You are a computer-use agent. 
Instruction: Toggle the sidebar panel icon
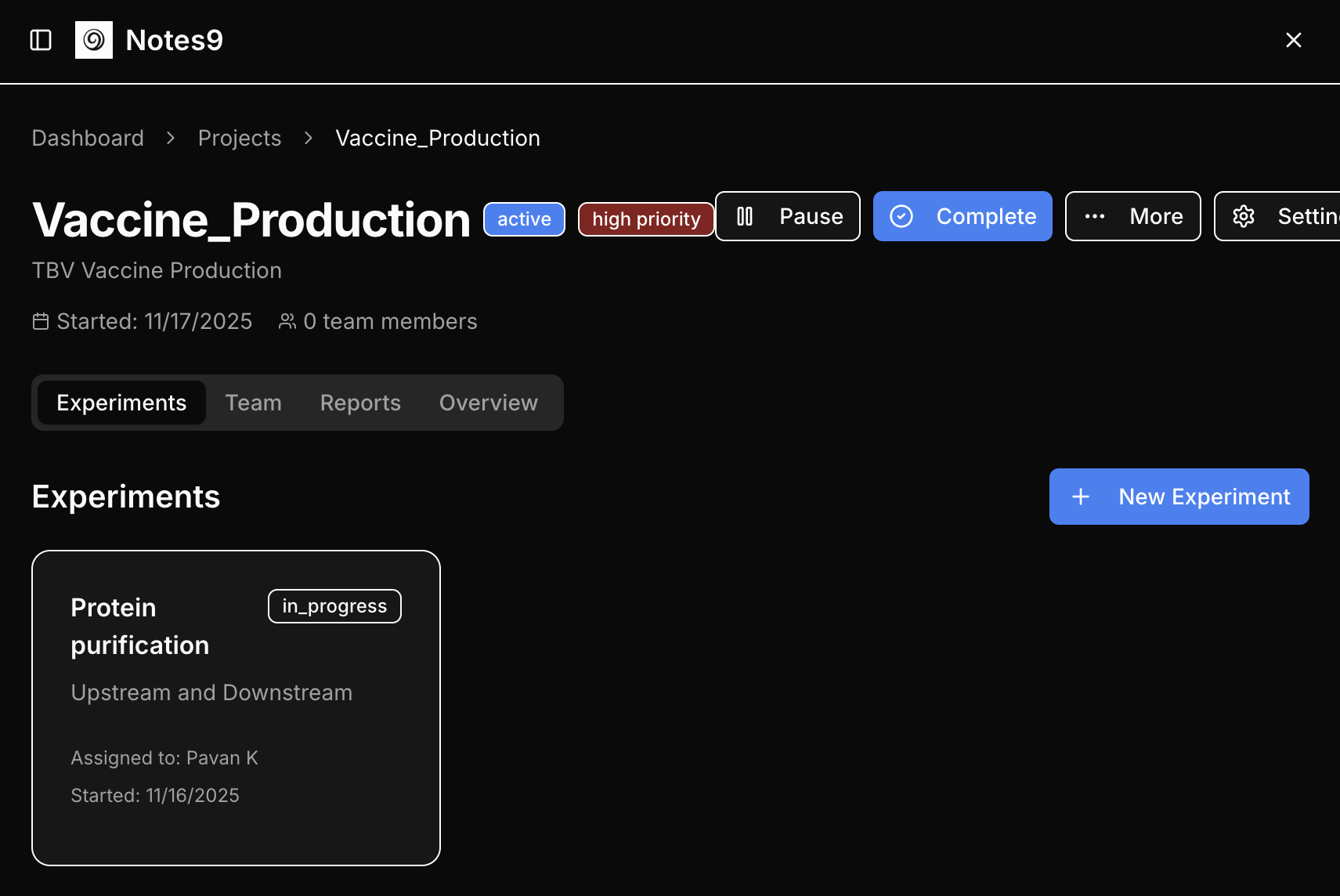[x=41, y=40]
